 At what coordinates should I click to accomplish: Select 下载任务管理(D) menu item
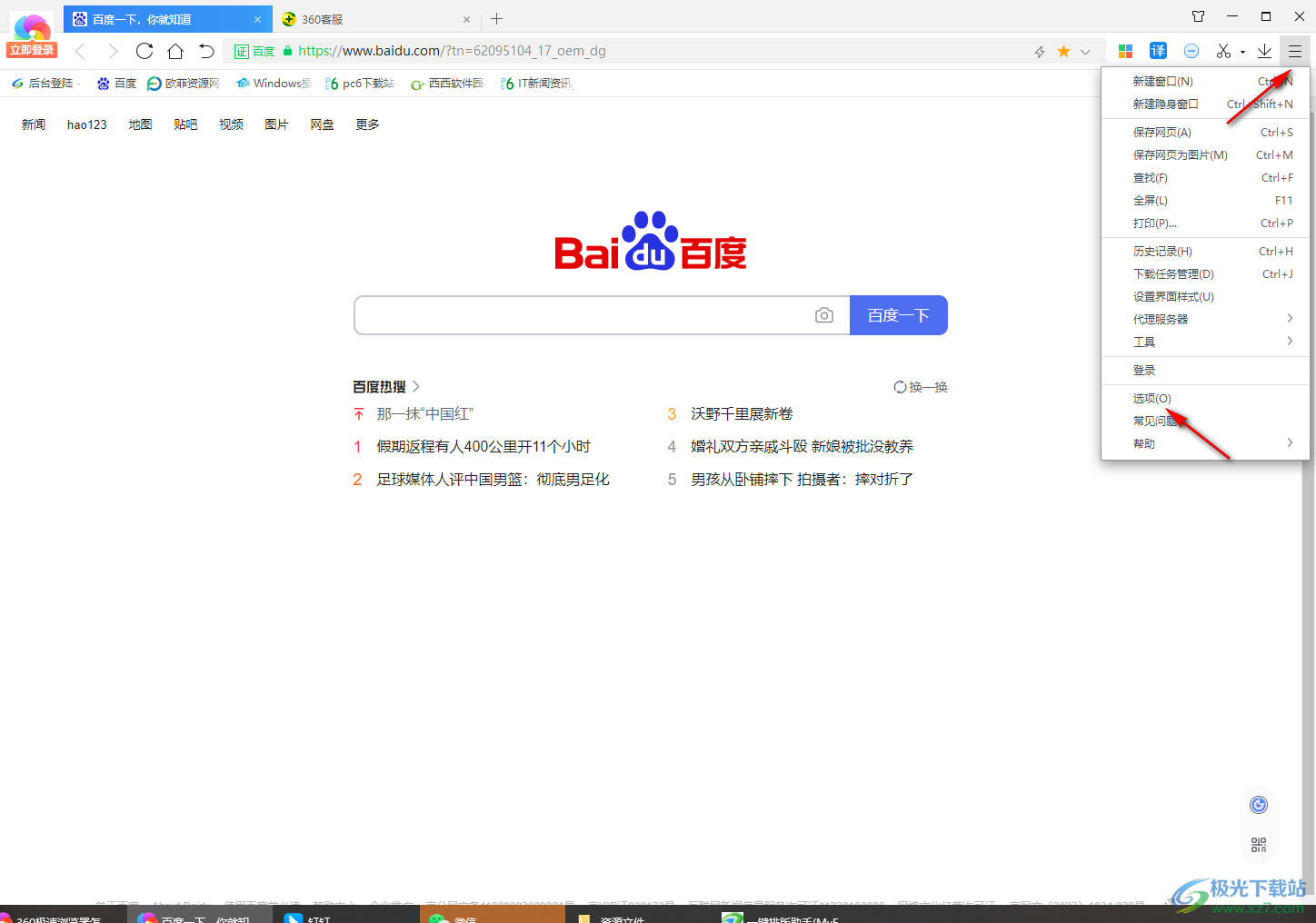click(x=1205, y=273)
